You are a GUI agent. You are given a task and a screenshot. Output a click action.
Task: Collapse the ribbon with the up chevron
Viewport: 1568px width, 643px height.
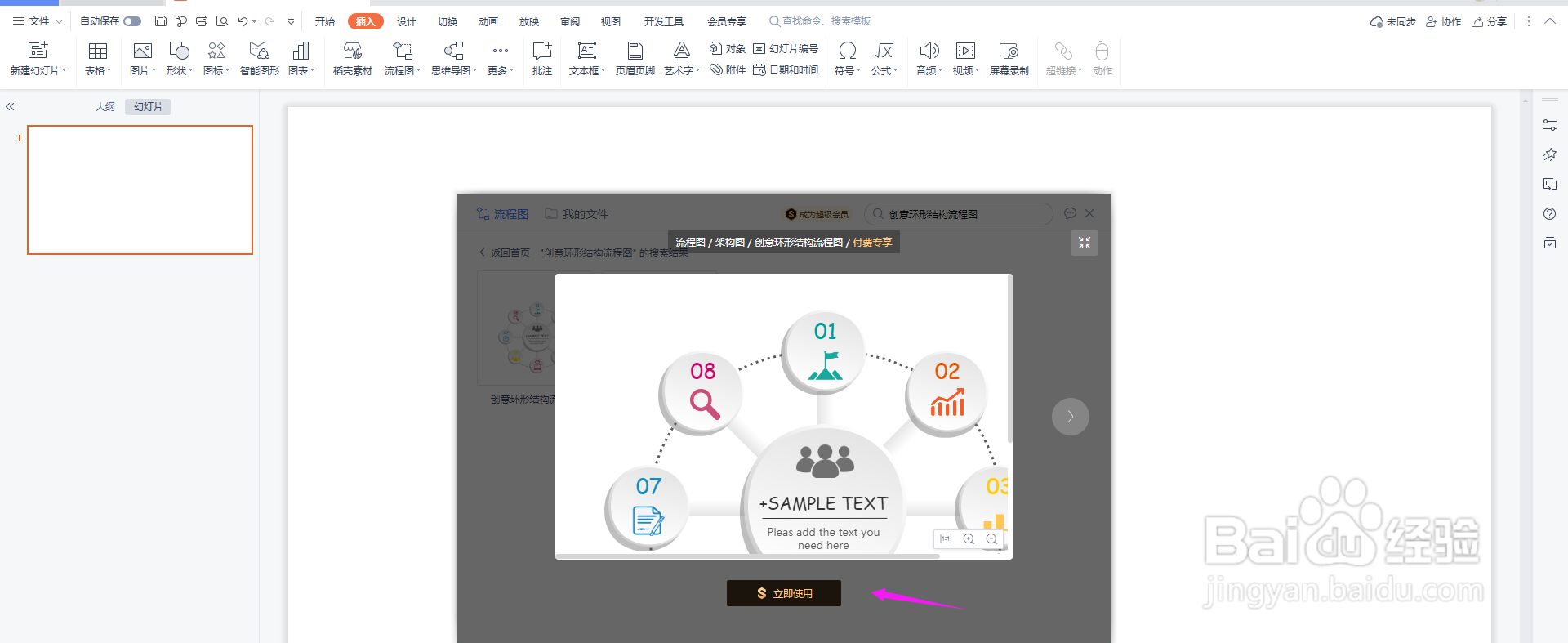(1550, 21)
